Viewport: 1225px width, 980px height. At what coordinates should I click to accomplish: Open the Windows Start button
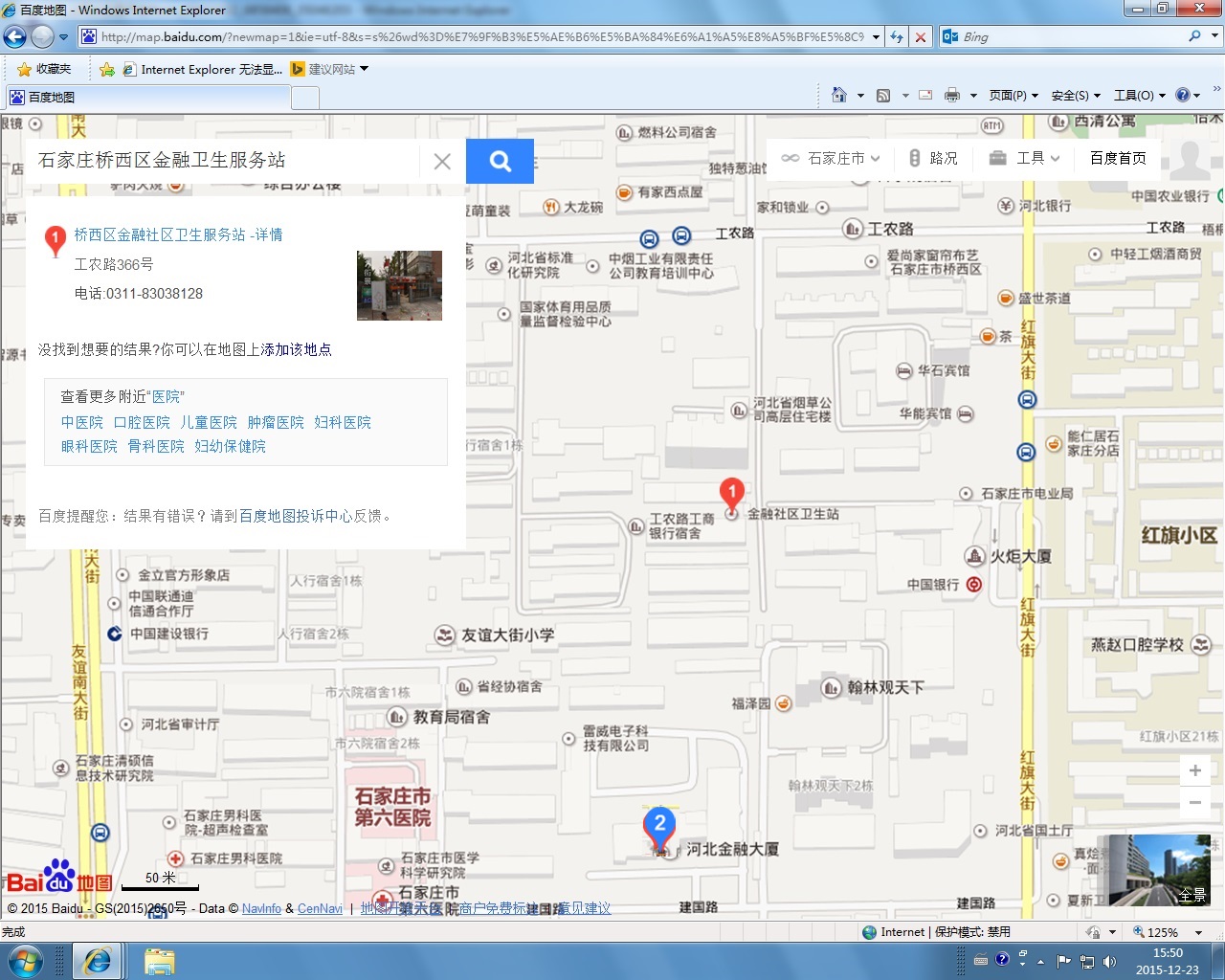pos(26,960)
